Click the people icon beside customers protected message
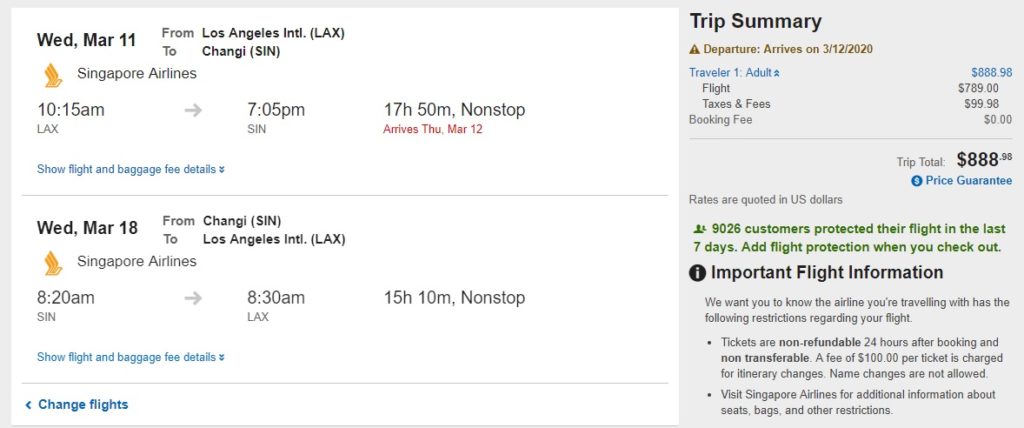Screen dimensions: 1024x428 [x=698, y=228]
